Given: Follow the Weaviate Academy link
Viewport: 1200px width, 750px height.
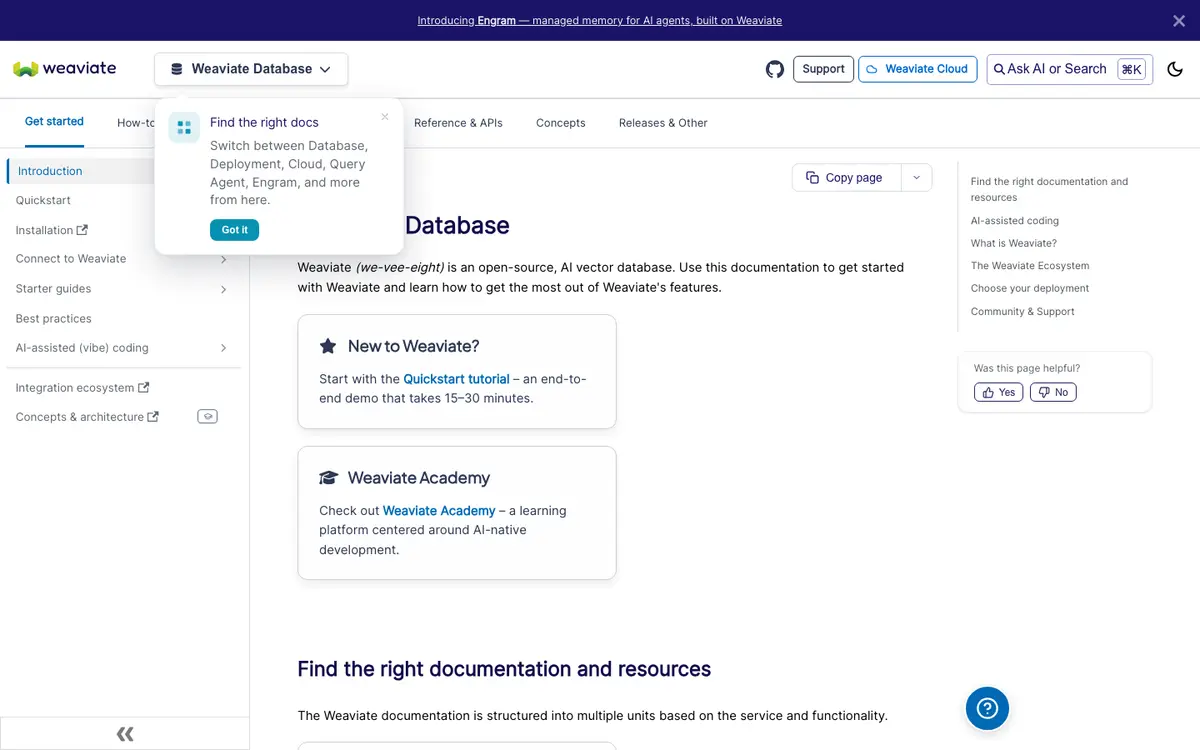Looking at the screenshot, I should tap(439, 510).
